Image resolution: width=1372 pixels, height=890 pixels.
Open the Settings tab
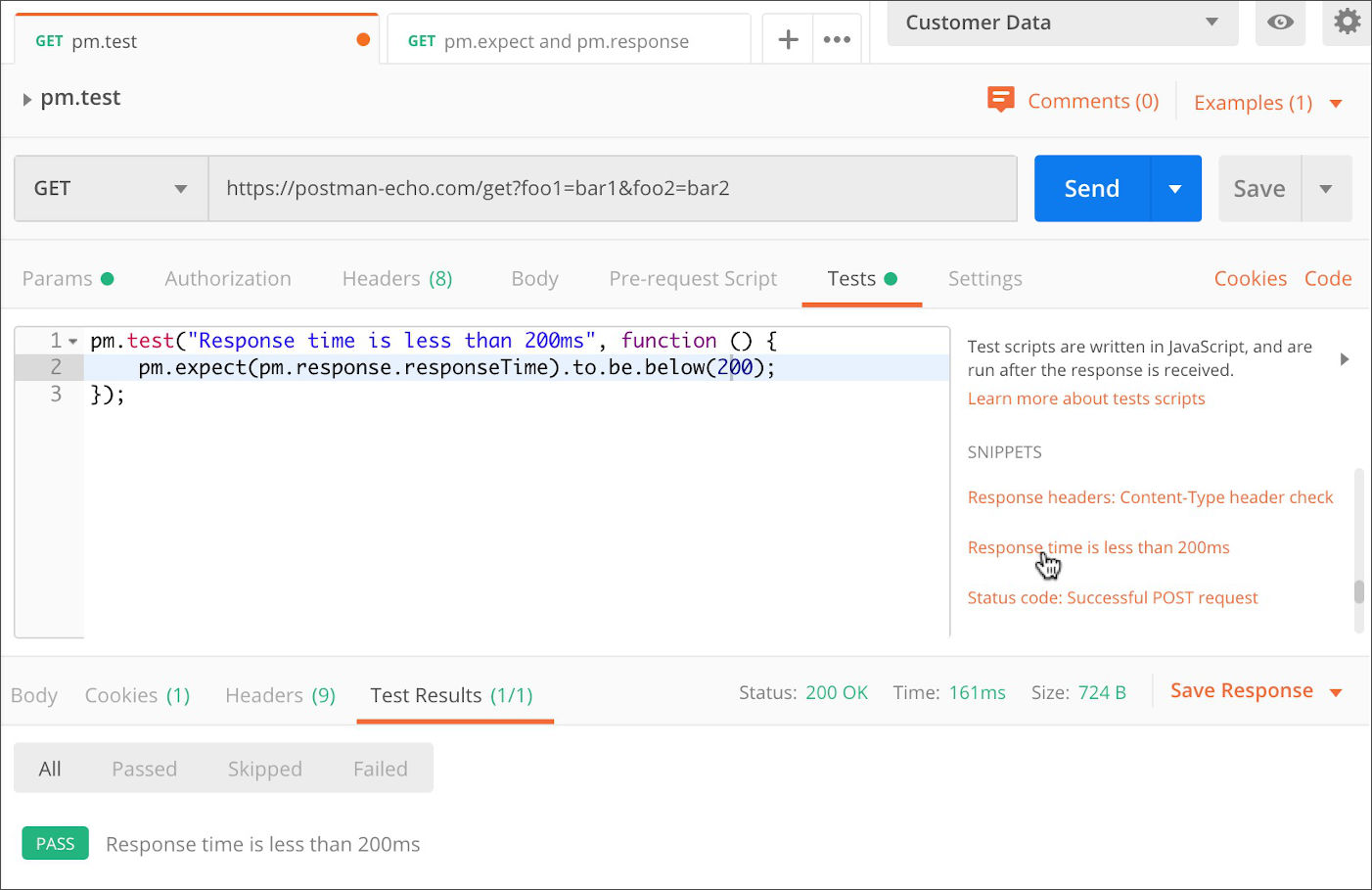pyautogui.click(x=984, y=279)
